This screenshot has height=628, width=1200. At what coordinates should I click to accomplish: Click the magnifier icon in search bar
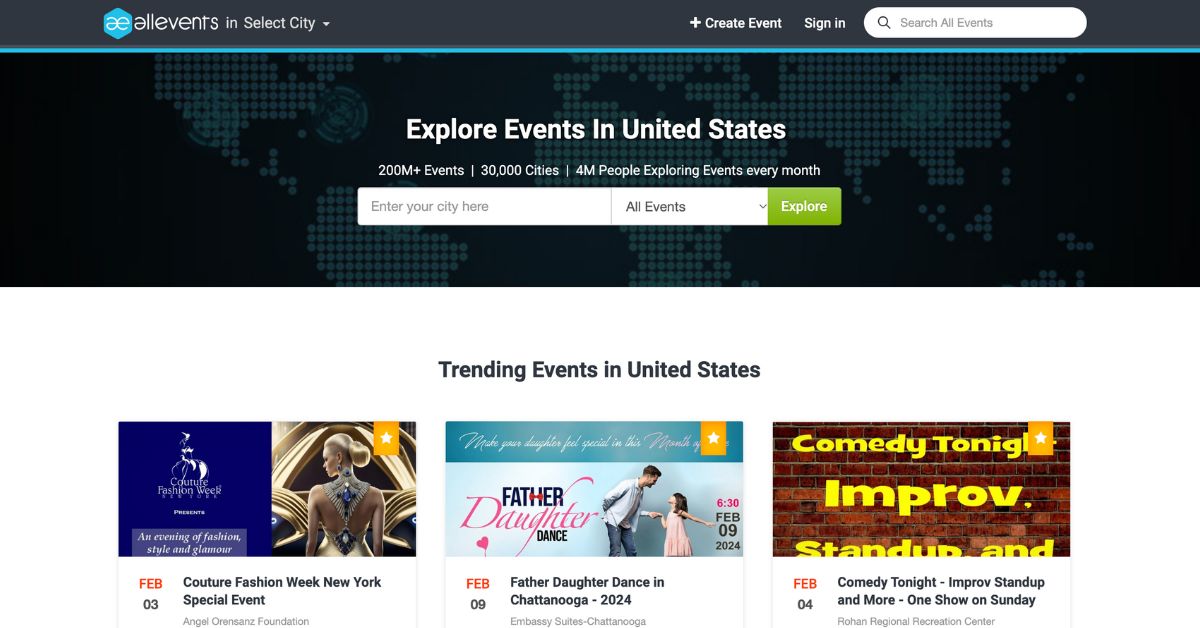click(884, 23)
